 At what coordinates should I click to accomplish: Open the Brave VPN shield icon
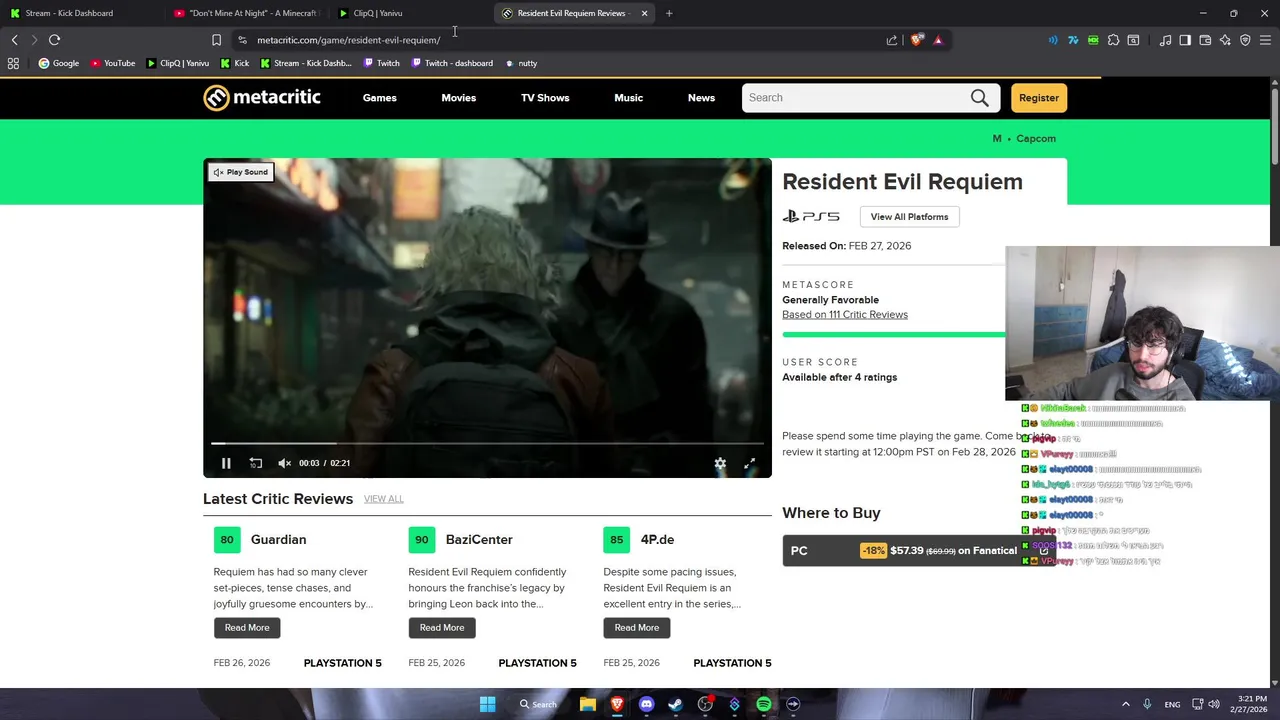click(1245, 40)
